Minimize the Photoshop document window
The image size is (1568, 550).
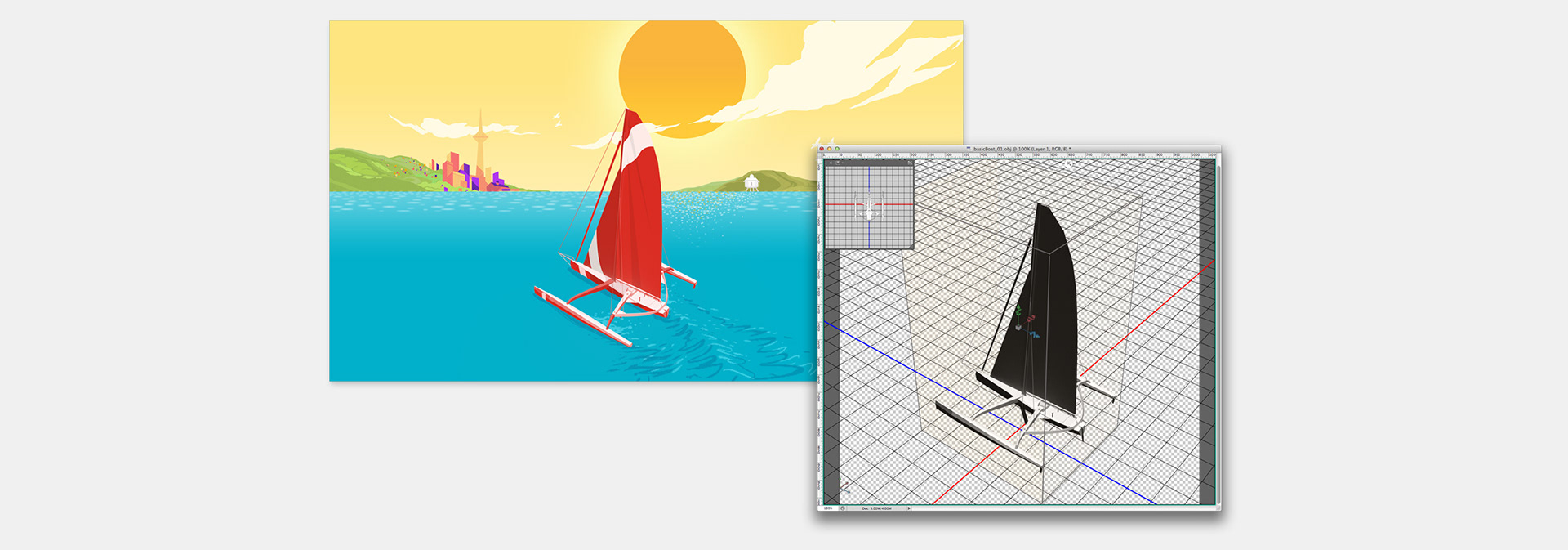coord(829,149)
